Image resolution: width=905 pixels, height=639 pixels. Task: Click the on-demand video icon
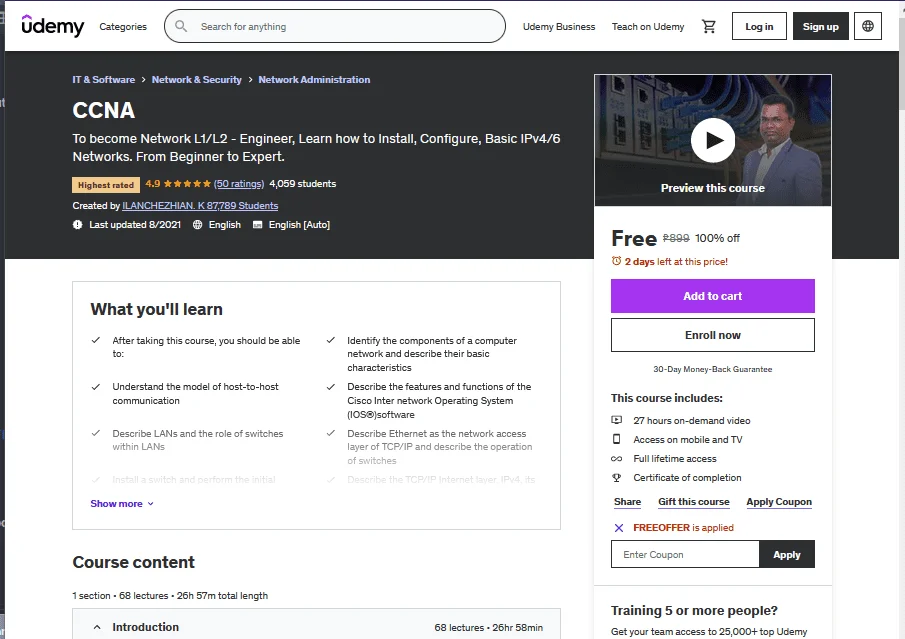point(616,420)
